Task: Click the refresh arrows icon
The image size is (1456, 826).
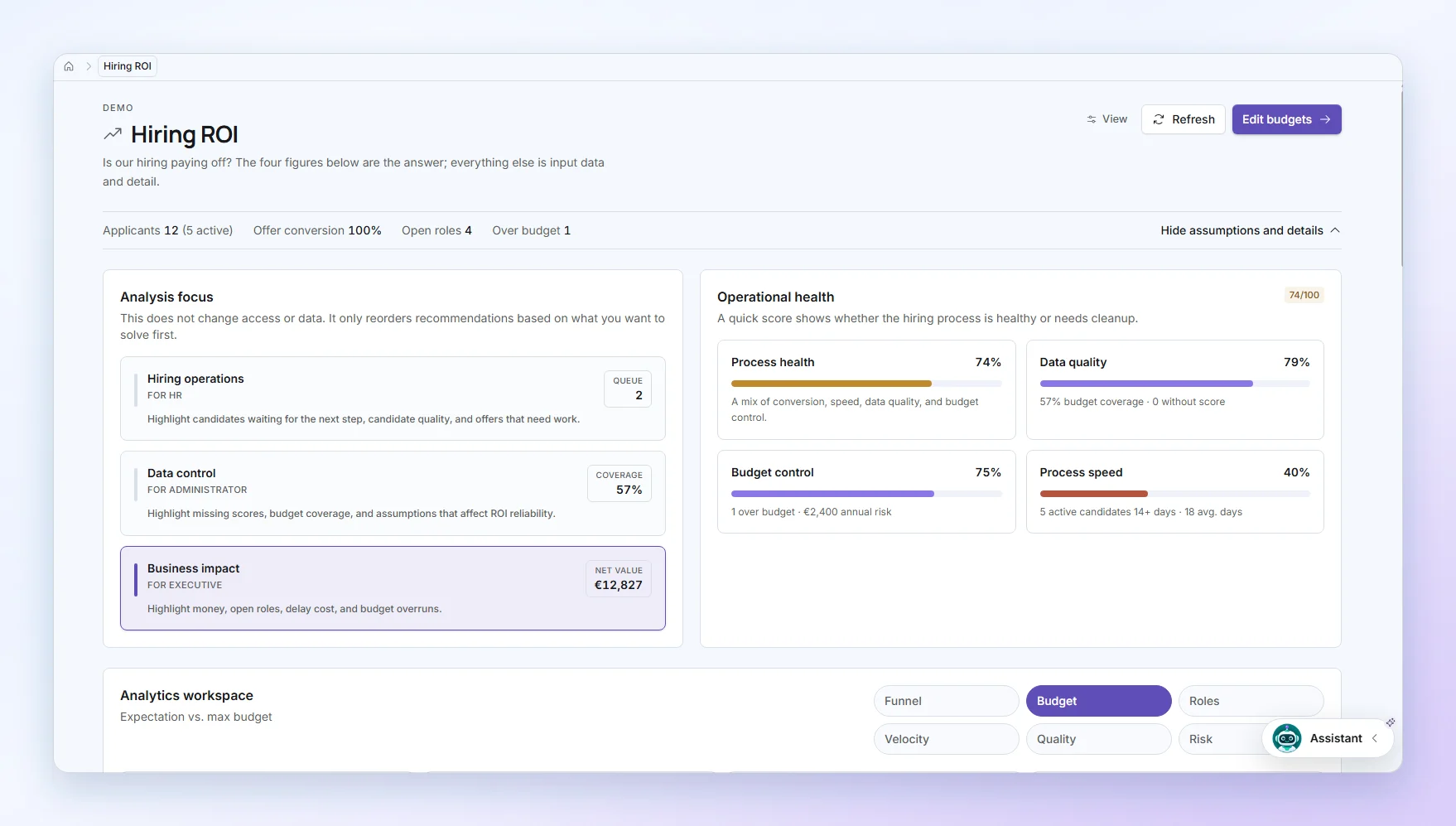Action: click(x=1159, y=119)
